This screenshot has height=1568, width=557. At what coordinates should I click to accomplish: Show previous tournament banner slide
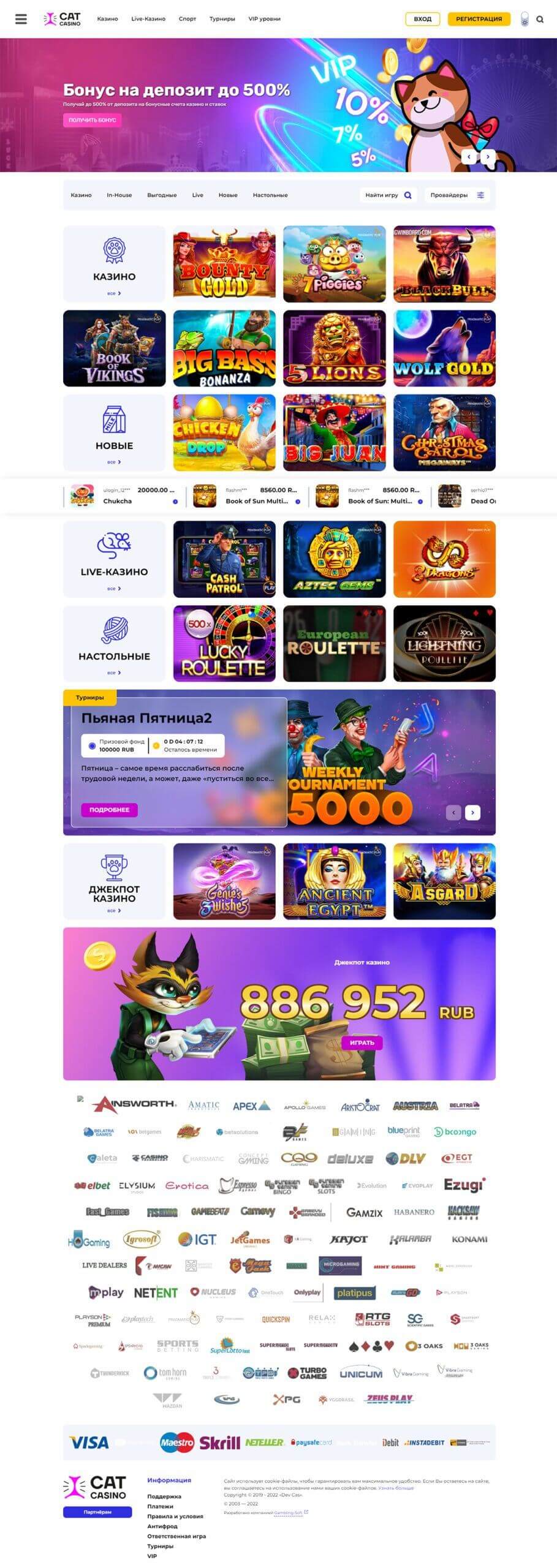[x=453, y=812]
